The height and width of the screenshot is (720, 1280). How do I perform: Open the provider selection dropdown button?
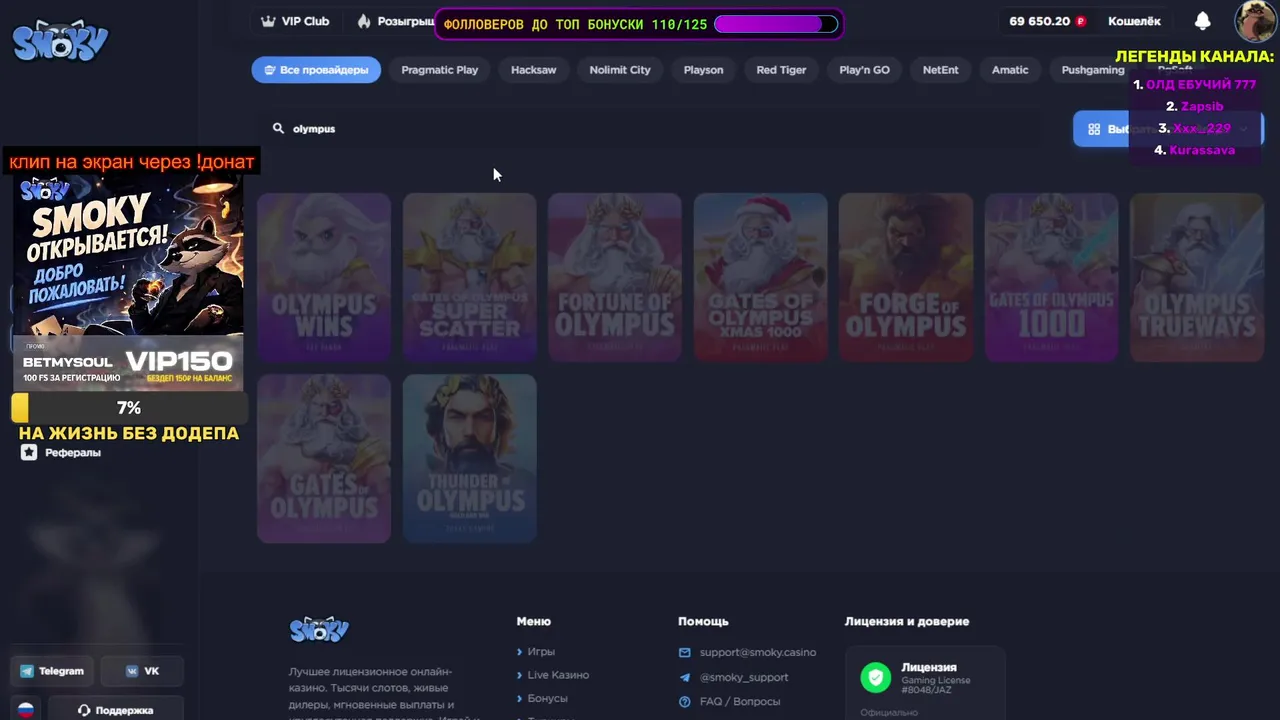click(1168, 129)
